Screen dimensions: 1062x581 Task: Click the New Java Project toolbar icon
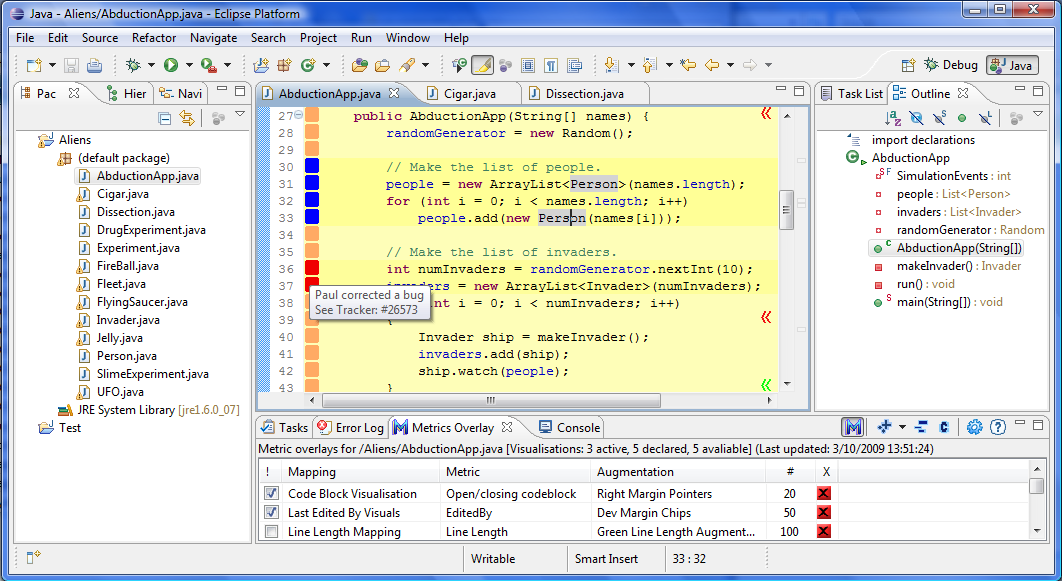pyautogui.click(x=261, y=65)
